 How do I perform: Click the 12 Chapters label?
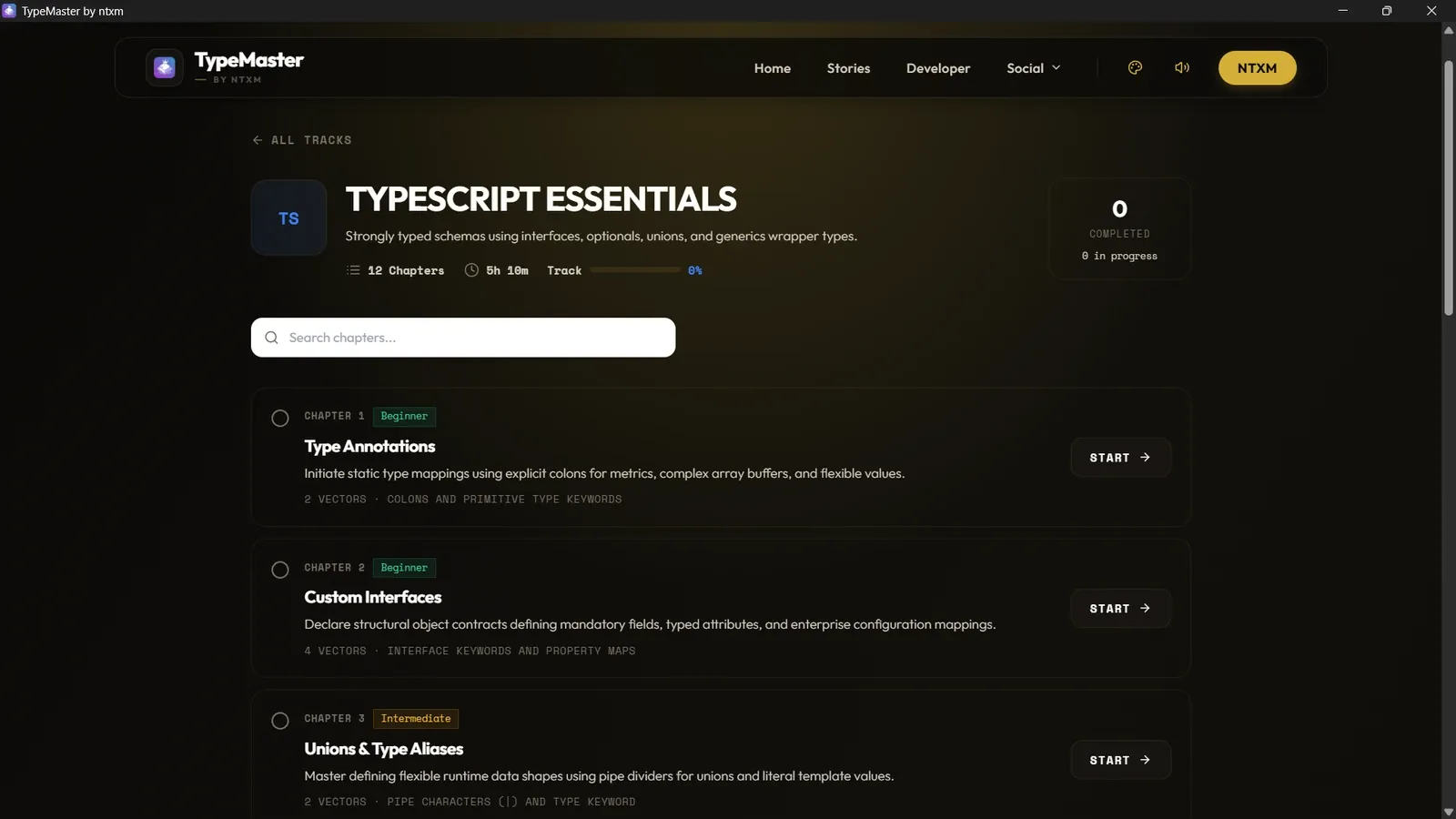pyautogui.click(x=406, y=270)
